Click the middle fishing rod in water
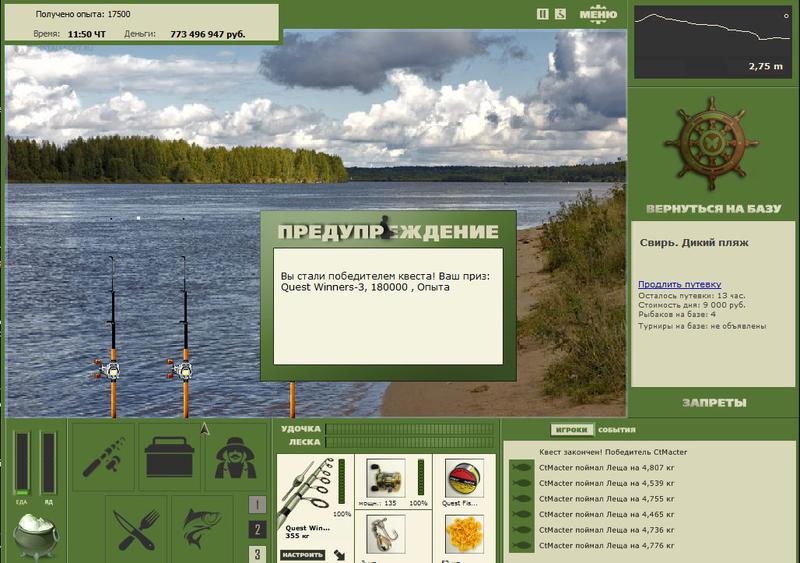Screen dimensions: 800x563 click(x=185, y=337)
